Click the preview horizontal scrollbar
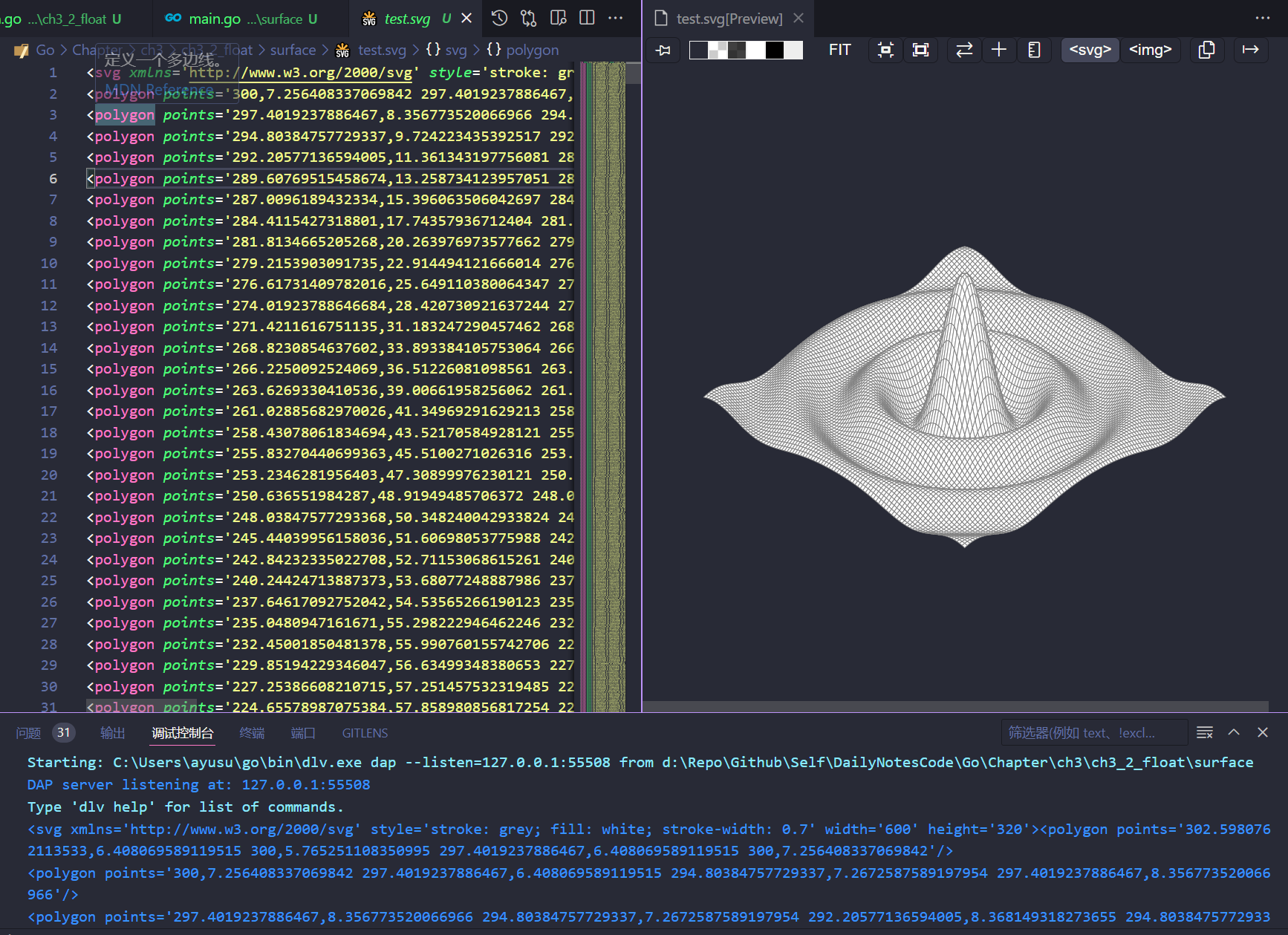The height and width of the screenshot is (935, 1288). point(955,706)
